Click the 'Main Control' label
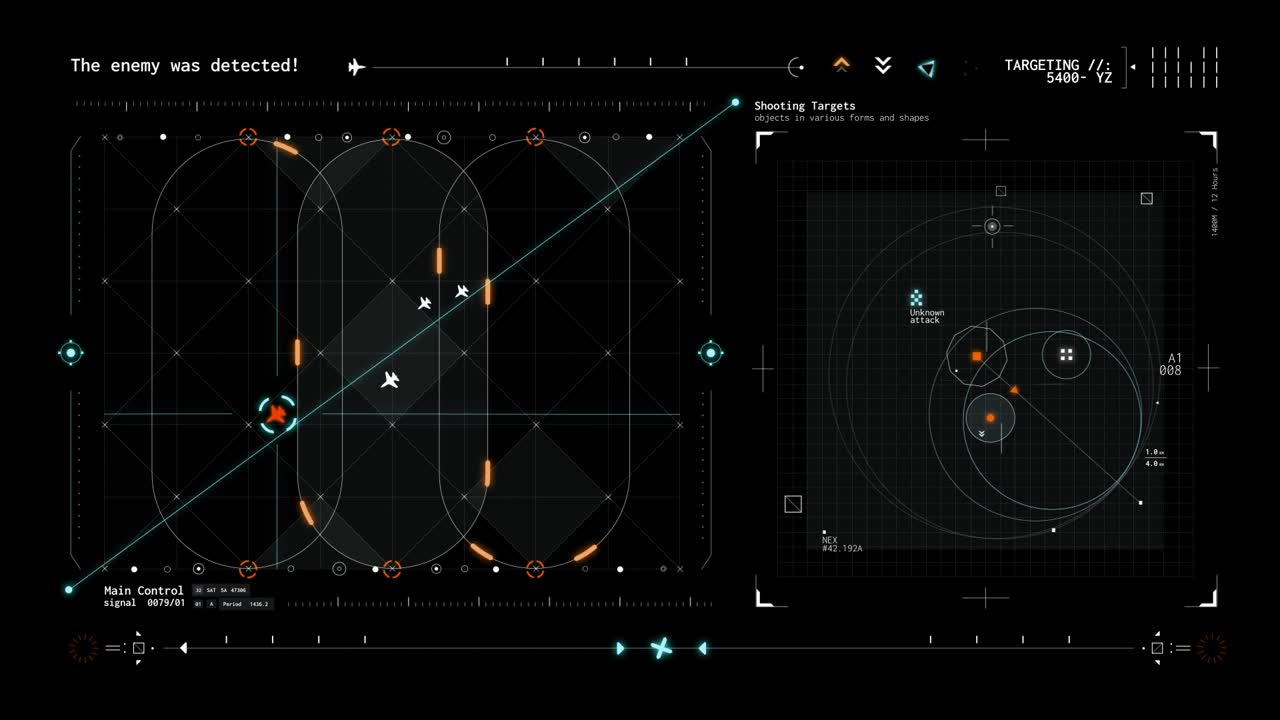This screenshot has width=1280, height=720. (144, 591)
